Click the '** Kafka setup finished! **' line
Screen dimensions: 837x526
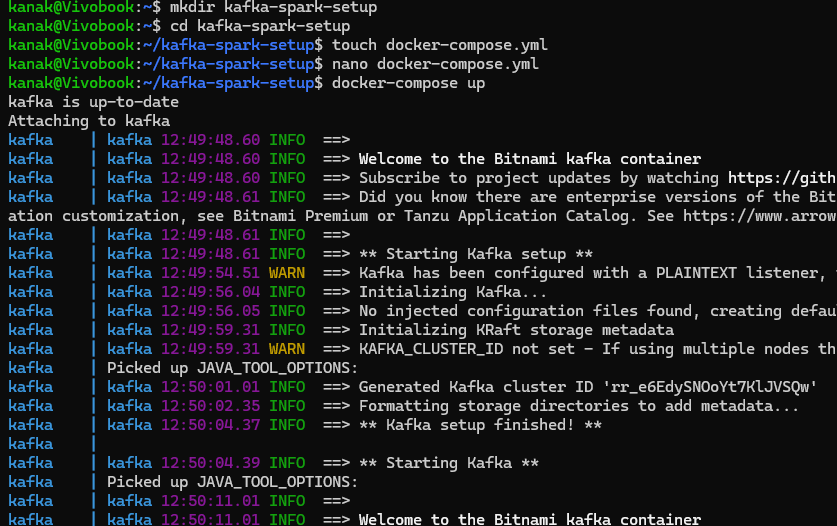[x=480, y=425]
